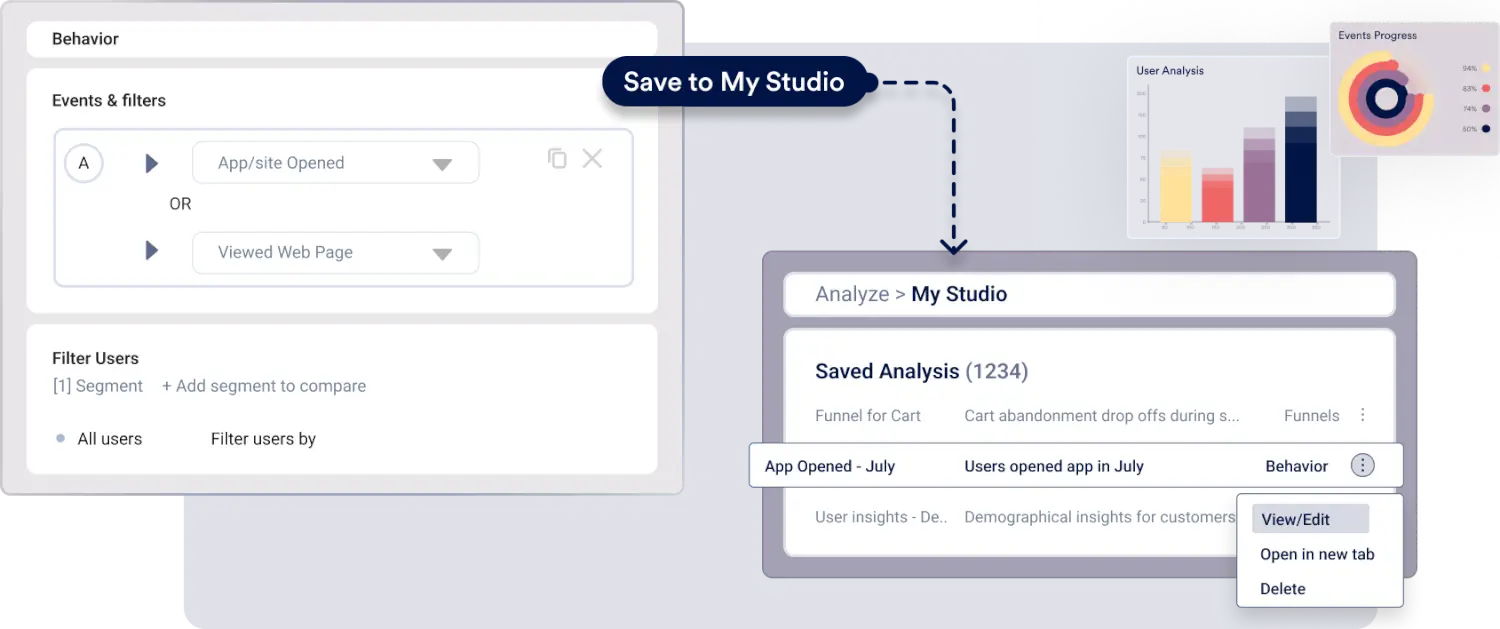The height and width of the screenshot is (629, 1500).
Task: Click three-dot menu for App Opened - July
Action: [x=1362, y=466]
